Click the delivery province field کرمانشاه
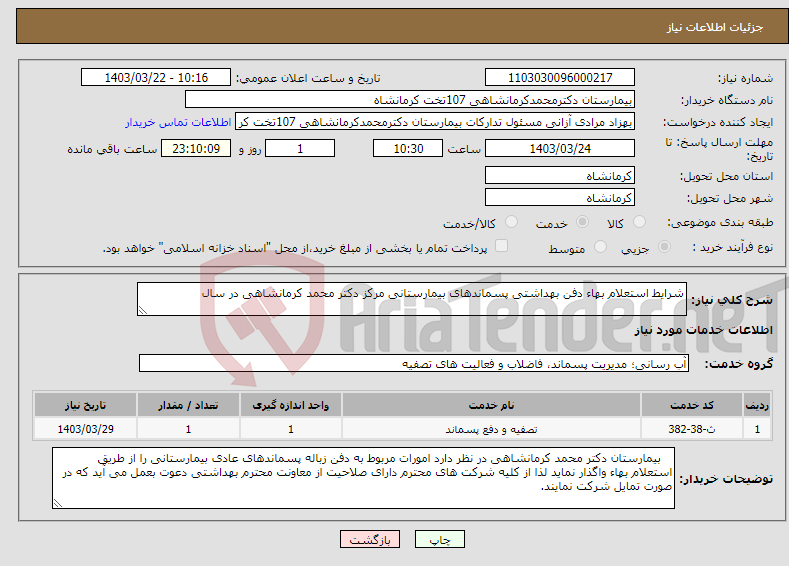Viewport: 789px width, 566px height. point(560,176)
